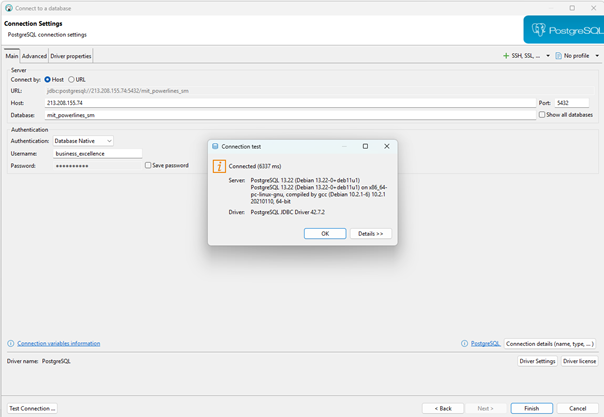
Task: Click the orange info icon in the Connection test dialog
Action: [x=219, y=166]
